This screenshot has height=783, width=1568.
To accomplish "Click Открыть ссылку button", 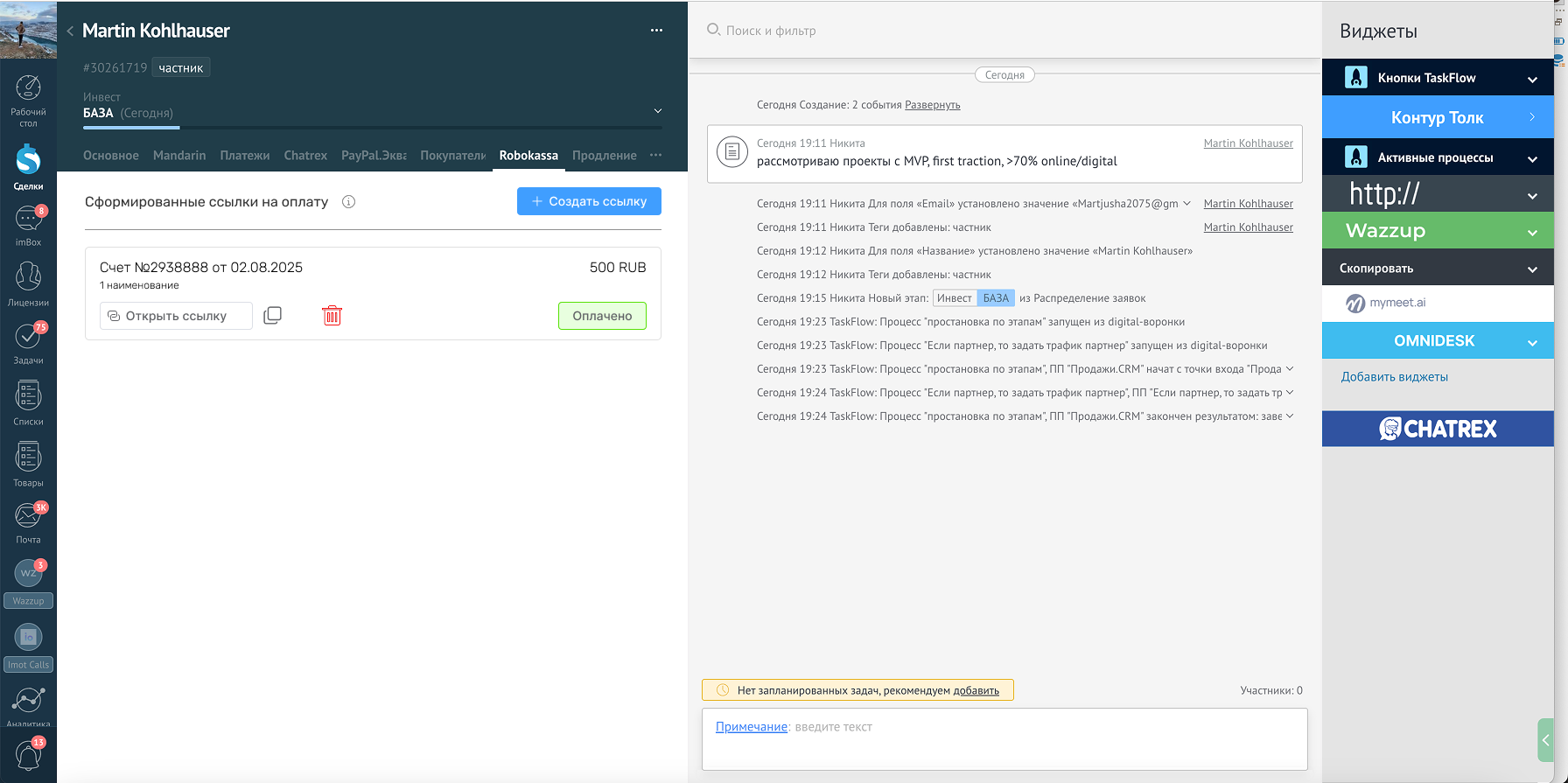I will coord(176,316).
